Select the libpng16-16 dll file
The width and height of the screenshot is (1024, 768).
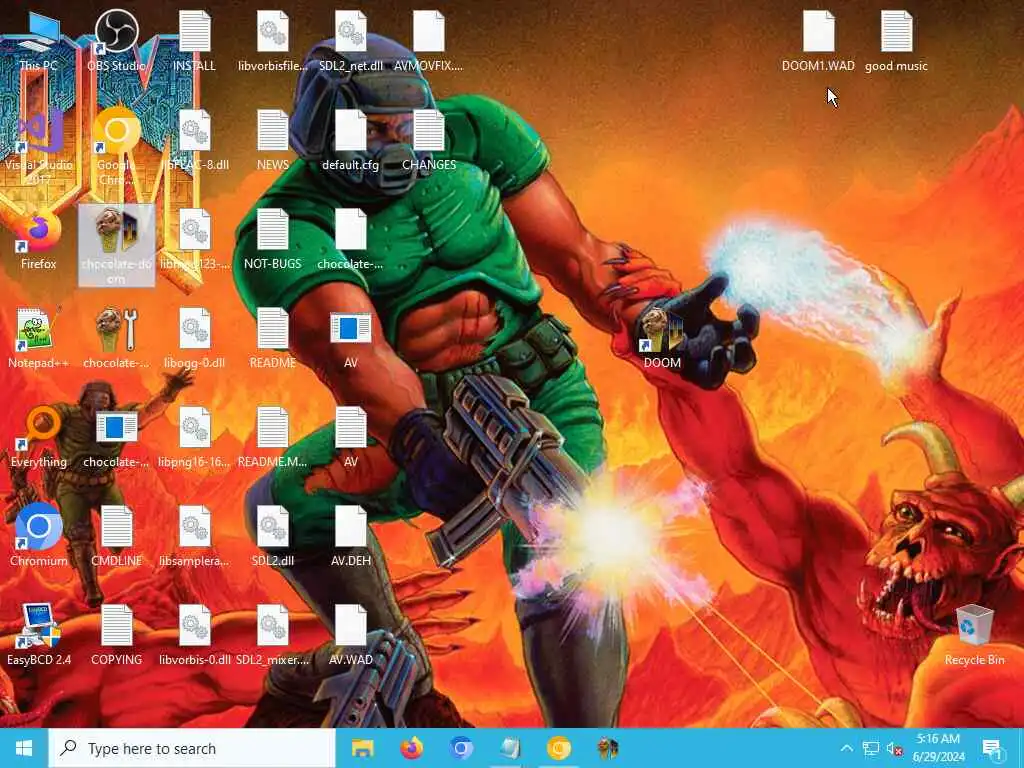pyautogui.click(x=195, y=437)
